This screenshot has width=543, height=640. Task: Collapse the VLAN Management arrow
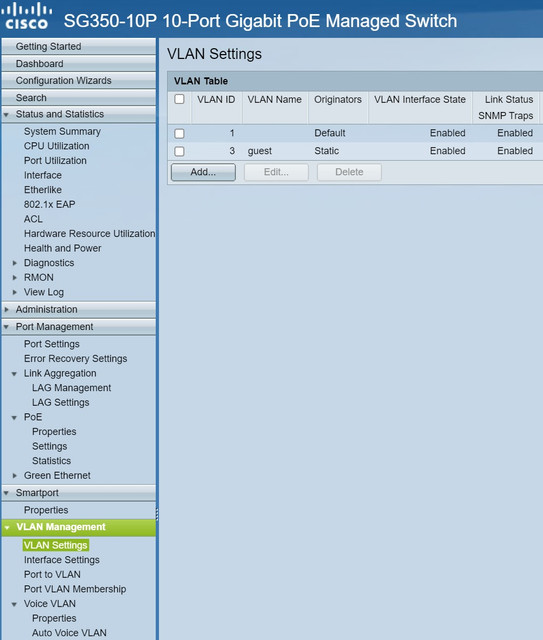[7, 528]
